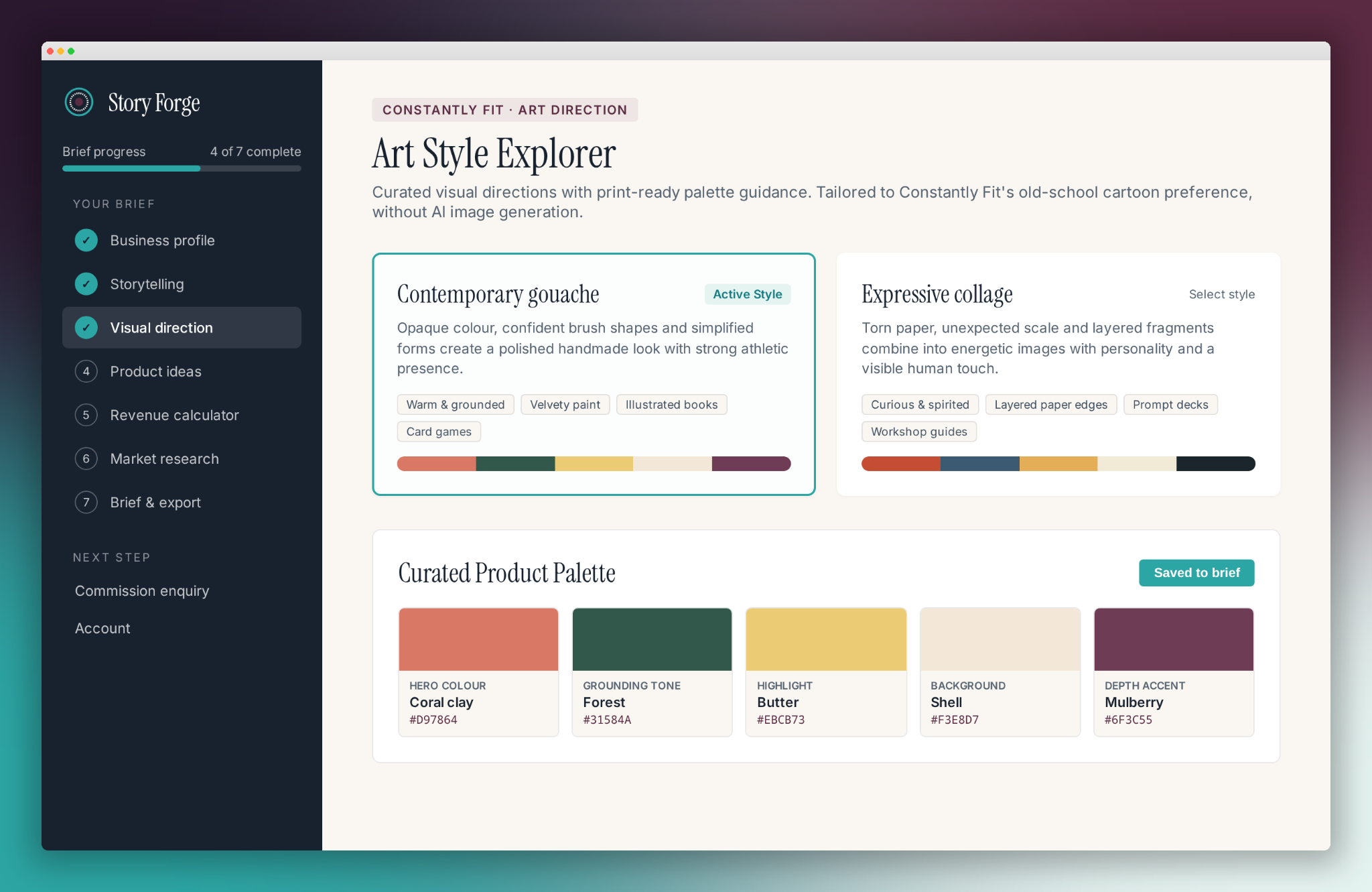Viewport: 1372px width, 892px height.
Task: Click hex code #6F3C55
Action: (x=1128, y=720)
